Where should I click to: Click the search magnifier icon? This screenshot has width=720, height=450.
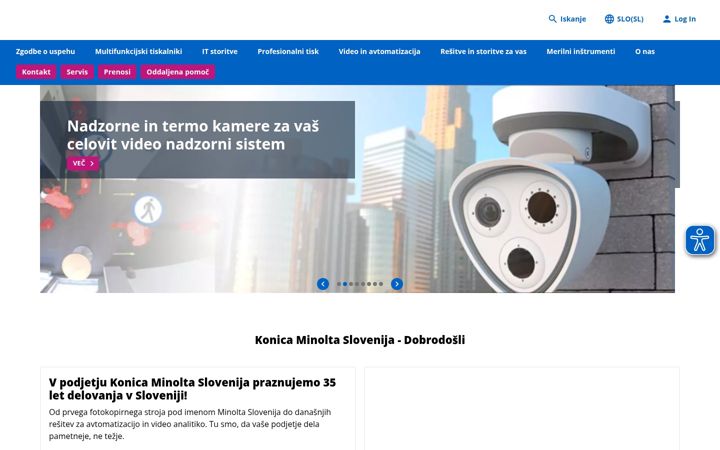click(x=552, y=19)
